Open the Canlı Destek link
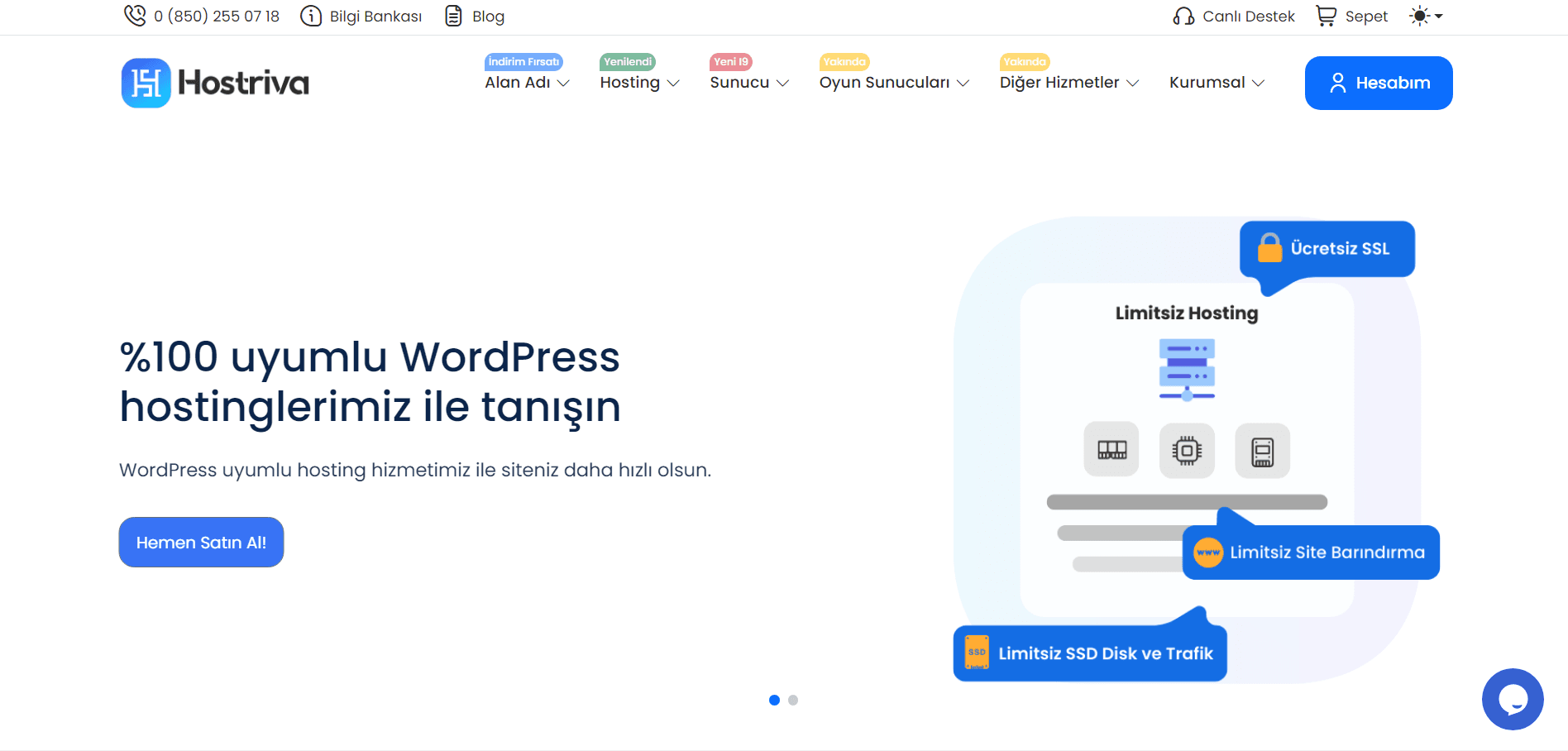This screenshot has width=1568, height=751. [x=1234, y=16]
